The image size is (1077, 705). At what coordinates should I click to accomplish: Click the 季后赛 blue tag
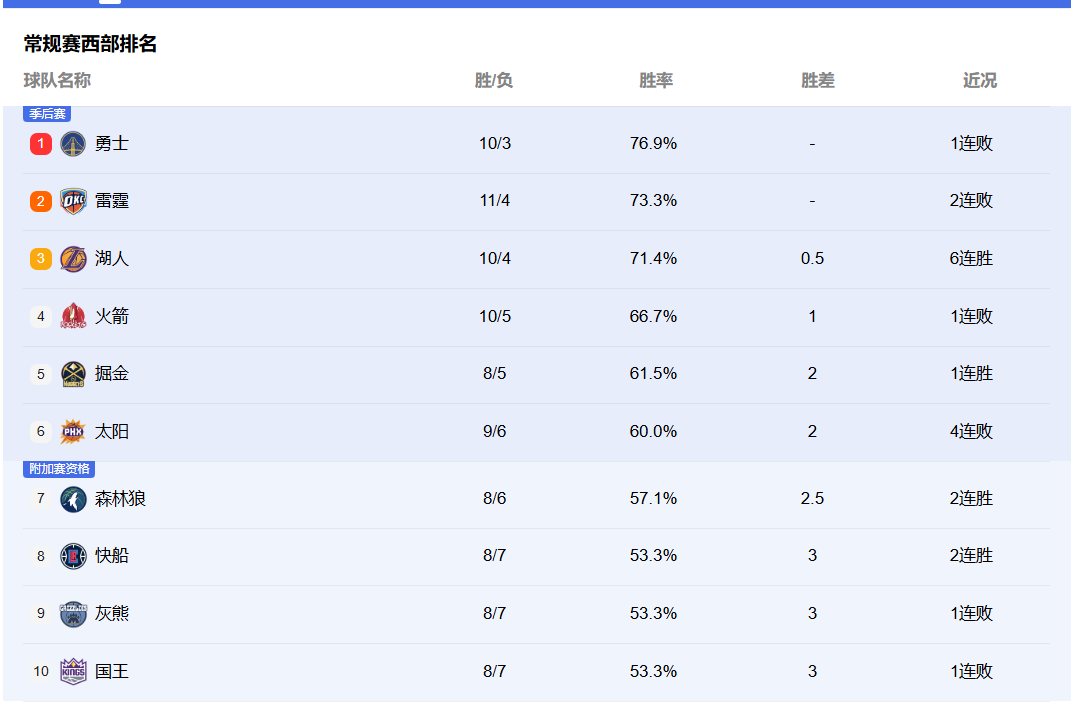click(x=46, y=114)
